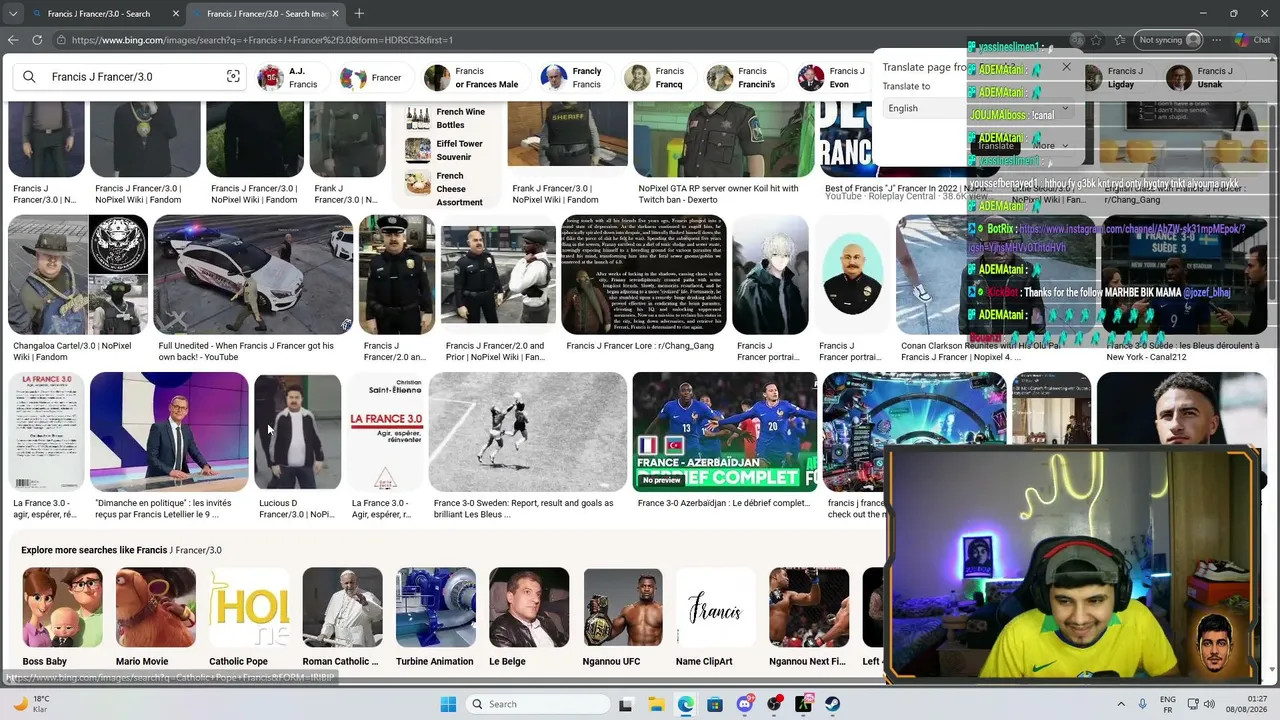Open the Boss Baby related search

(x=62, y=617)
